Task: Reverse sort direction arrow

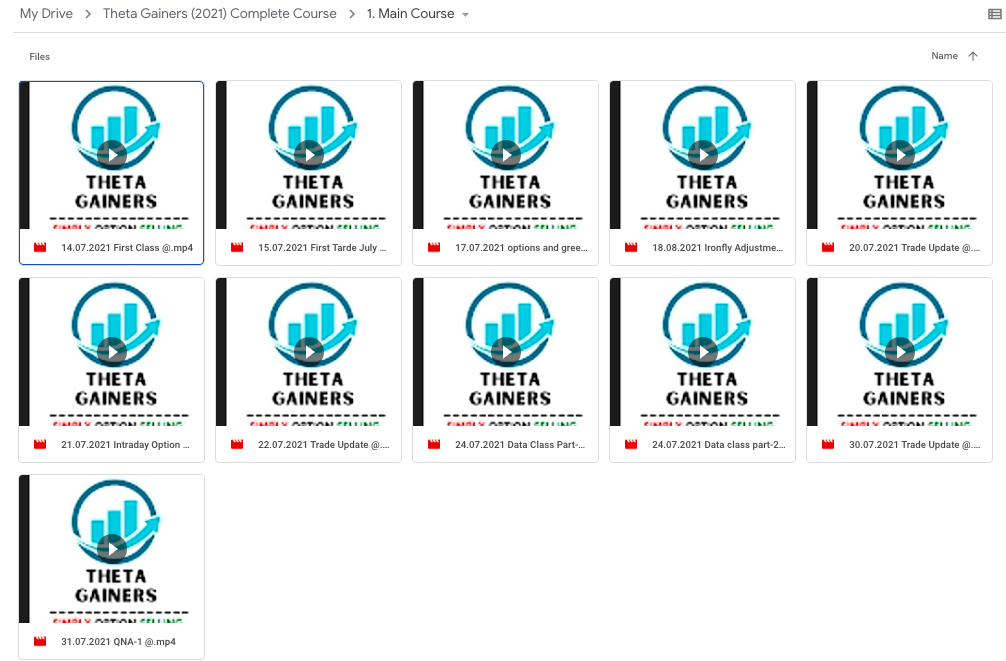Action: click(973, 57)
